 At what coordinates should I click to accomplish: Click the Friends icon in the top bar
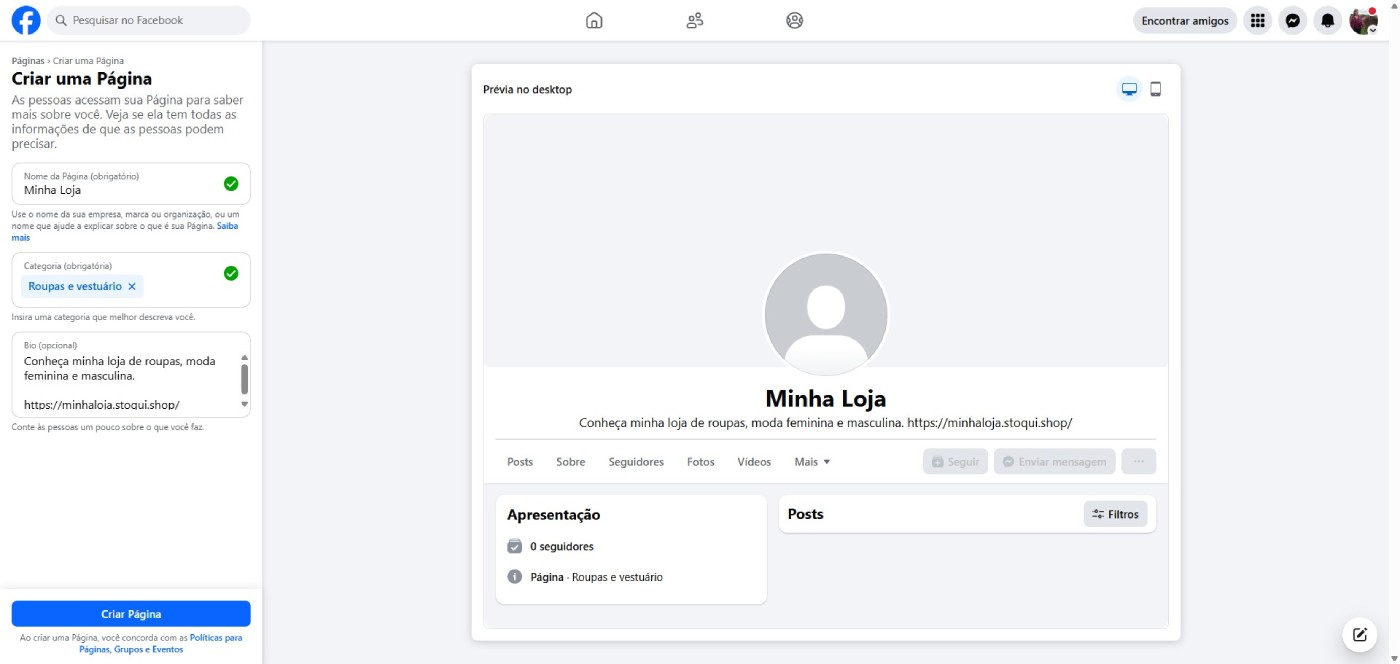(694, 20)
